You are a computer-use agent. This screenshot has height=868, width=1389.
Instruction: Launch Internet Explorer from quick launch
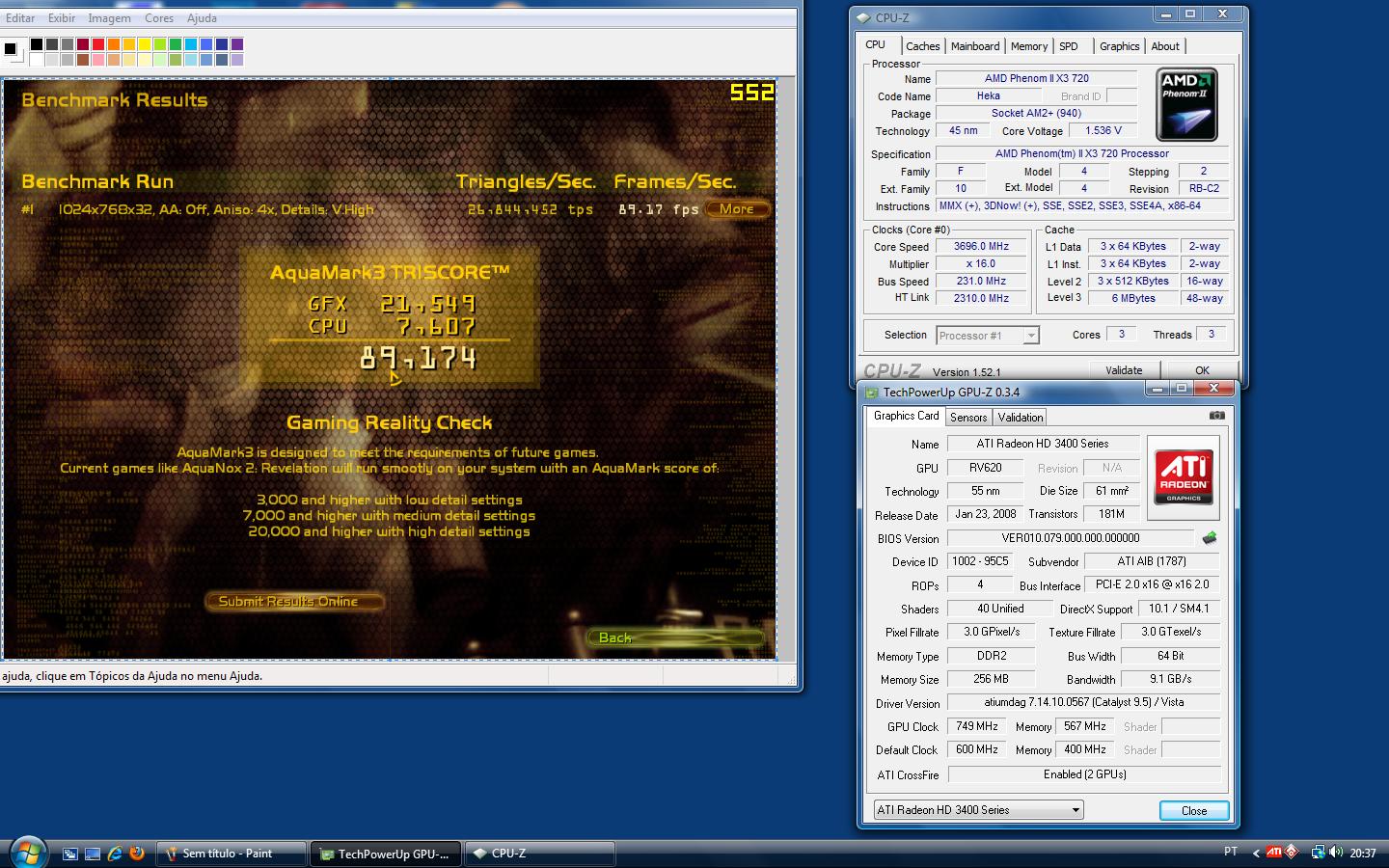(115, 854)
